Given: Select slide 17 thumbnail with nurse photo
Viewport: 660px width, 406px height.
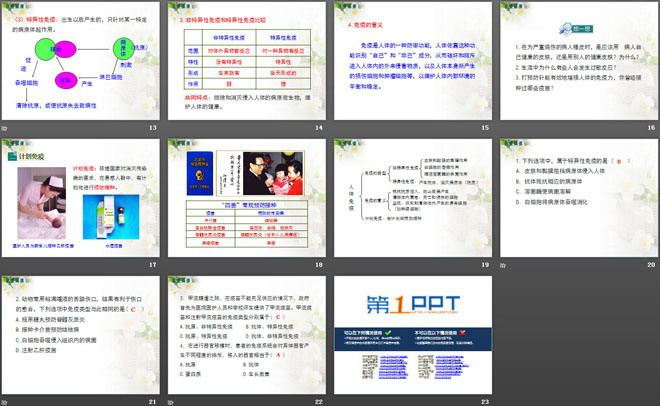Looking at the screenshot, I should tap(81, 198).
